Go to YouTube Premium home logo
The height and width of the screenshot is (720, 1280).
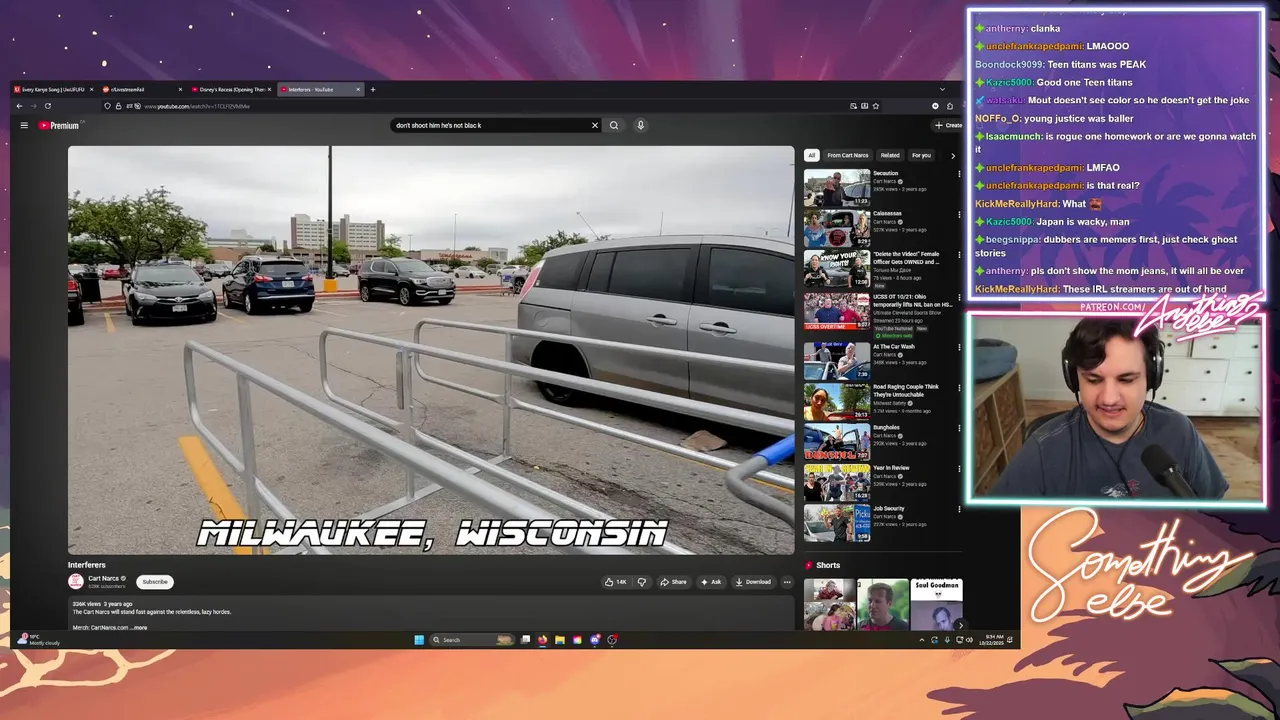tap(60, 125)
